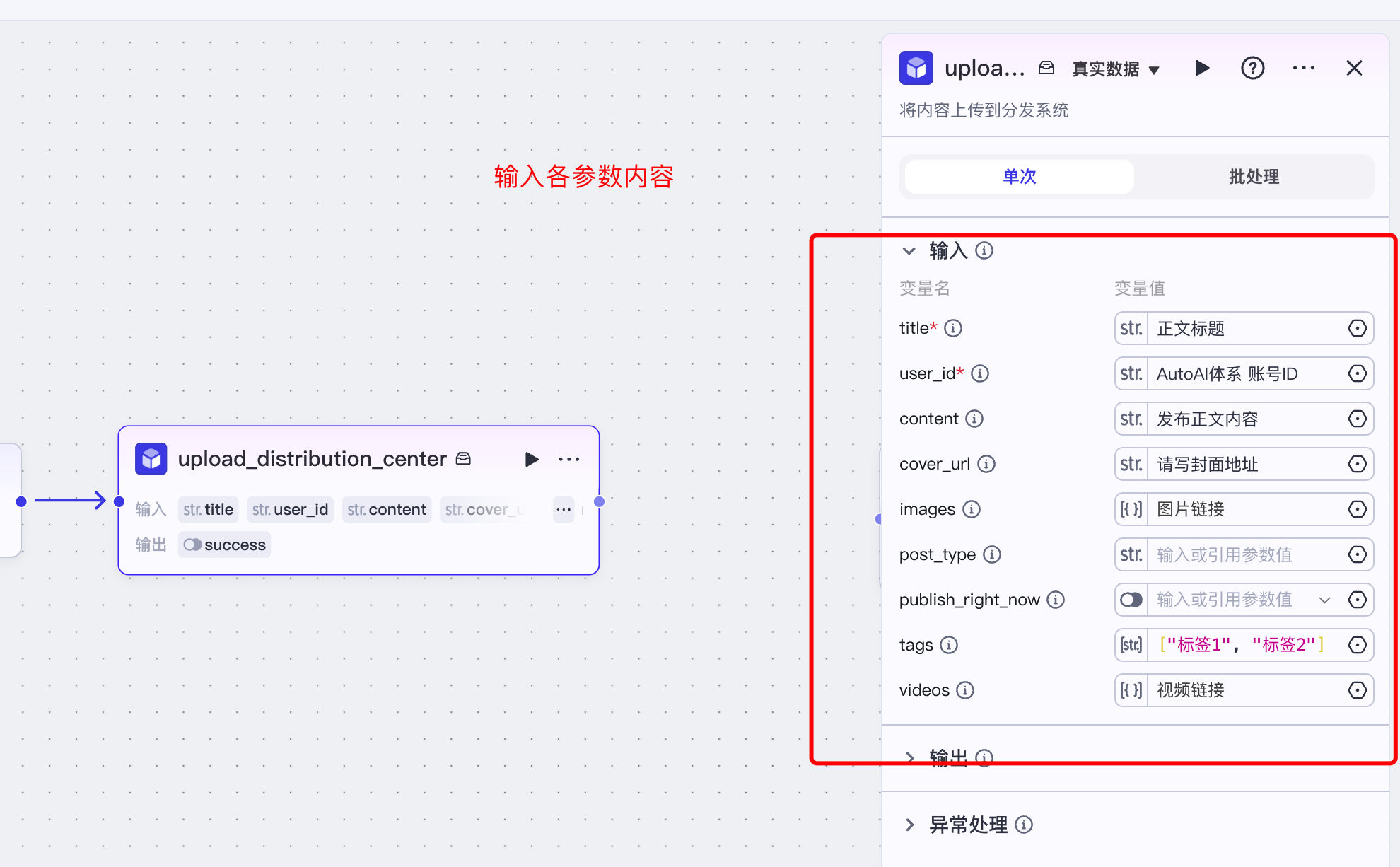Screen dimensions: 1400x867
Task: Collapse the 输入 section chevron
Action: 909,250
